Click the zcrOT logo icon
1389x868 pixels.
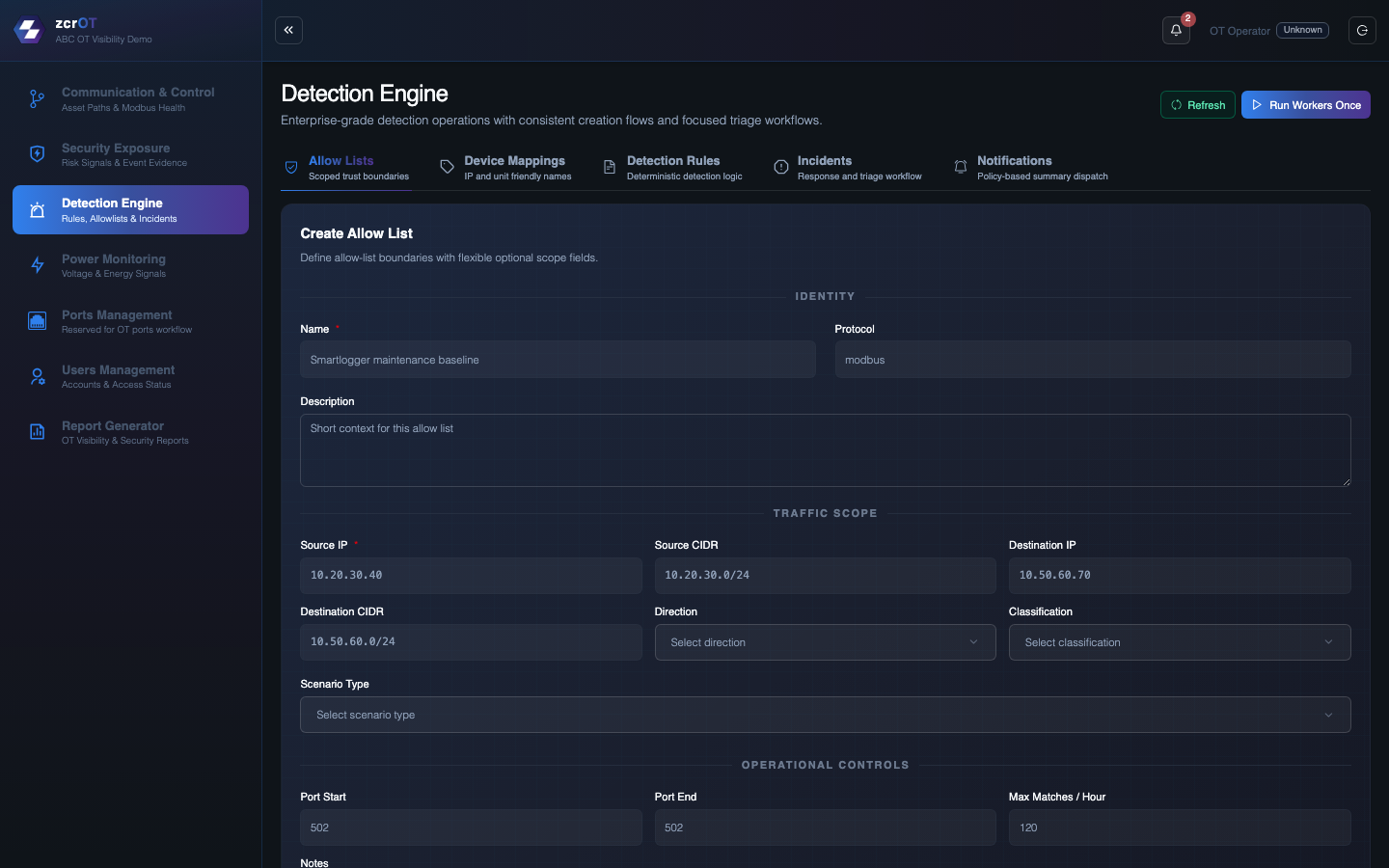(29, 31)
